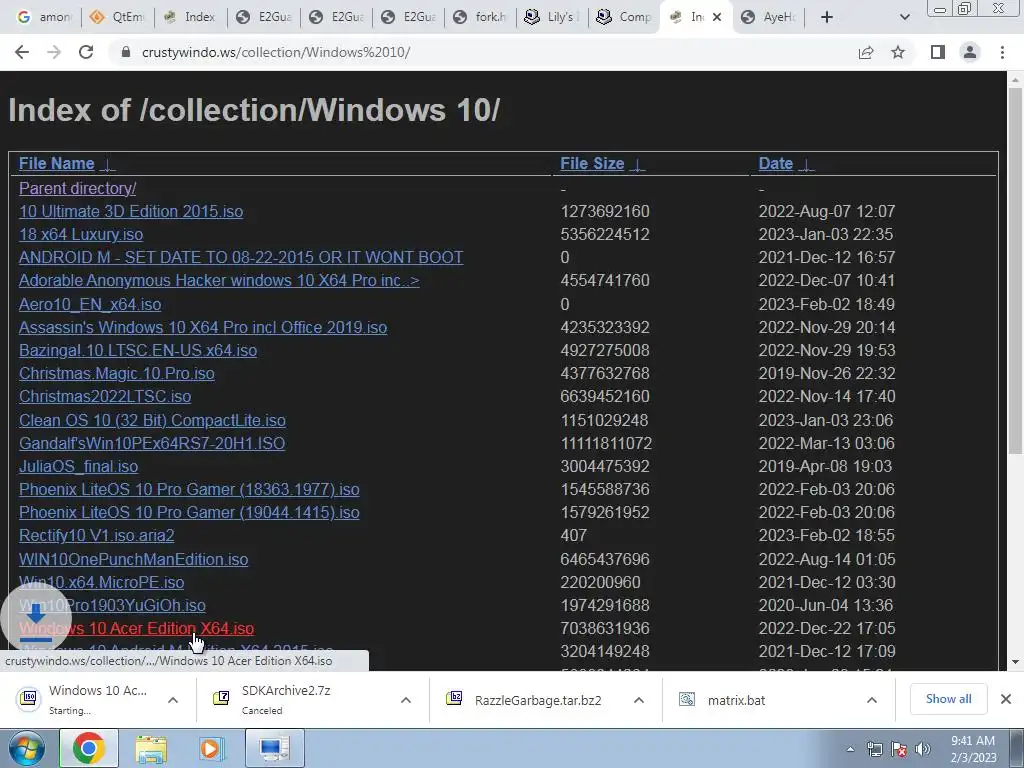Sort by the Date column header
The height and width of the screenshot is (768, 1024).
click(775, 163)
